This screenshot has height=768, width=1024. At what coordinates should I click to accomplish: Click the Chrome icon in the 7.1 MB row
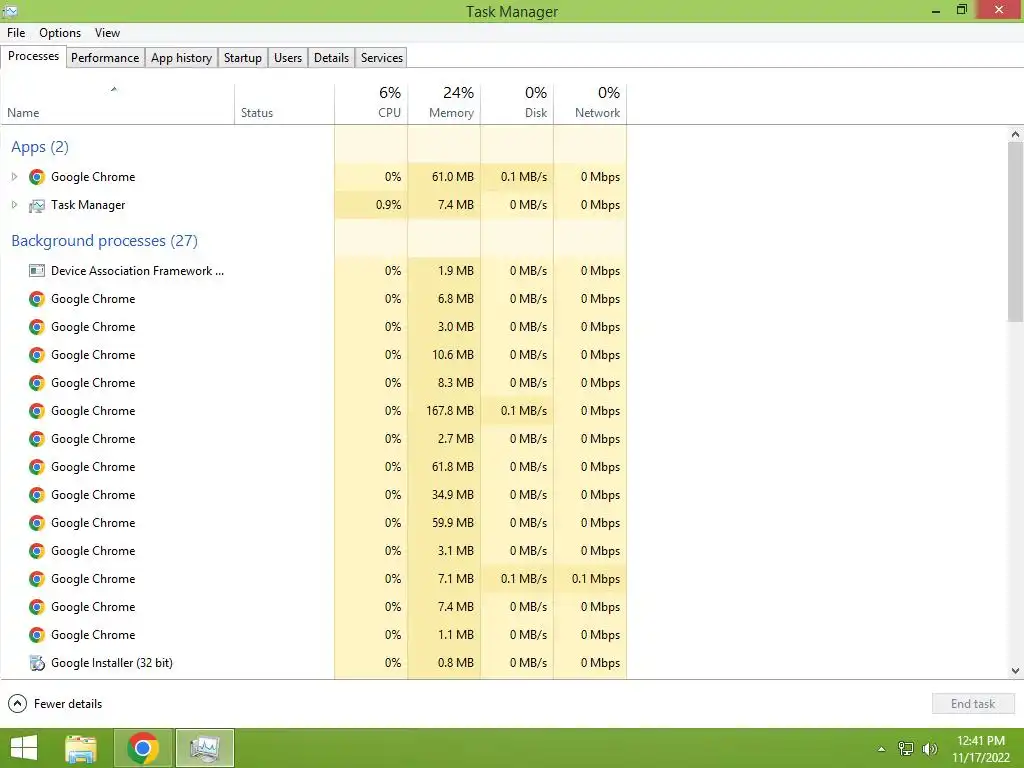[37, 579]
